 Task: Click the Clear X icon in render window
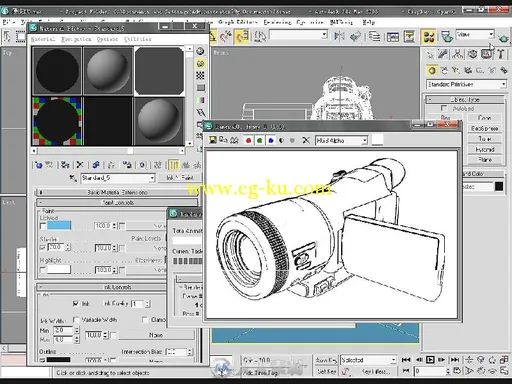pos(306,140)
